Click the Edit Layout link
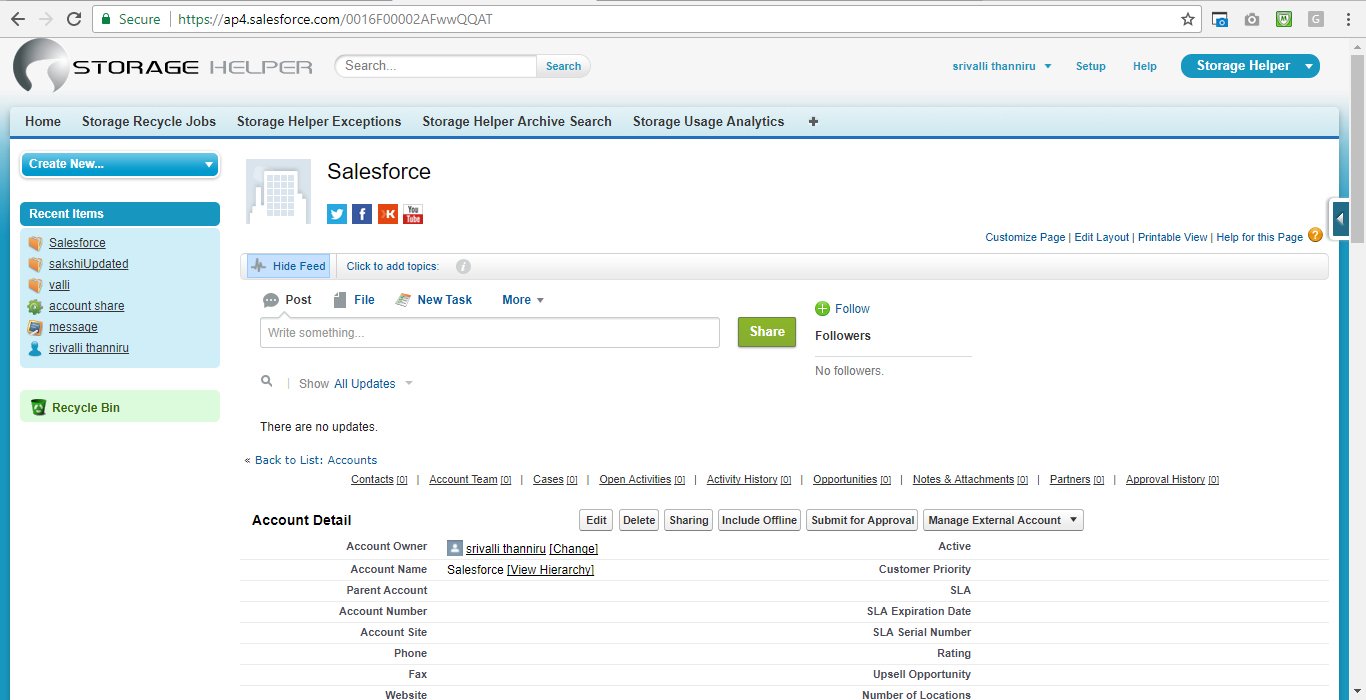The height and width of the screenshot is (700, 1366). 1102,237
